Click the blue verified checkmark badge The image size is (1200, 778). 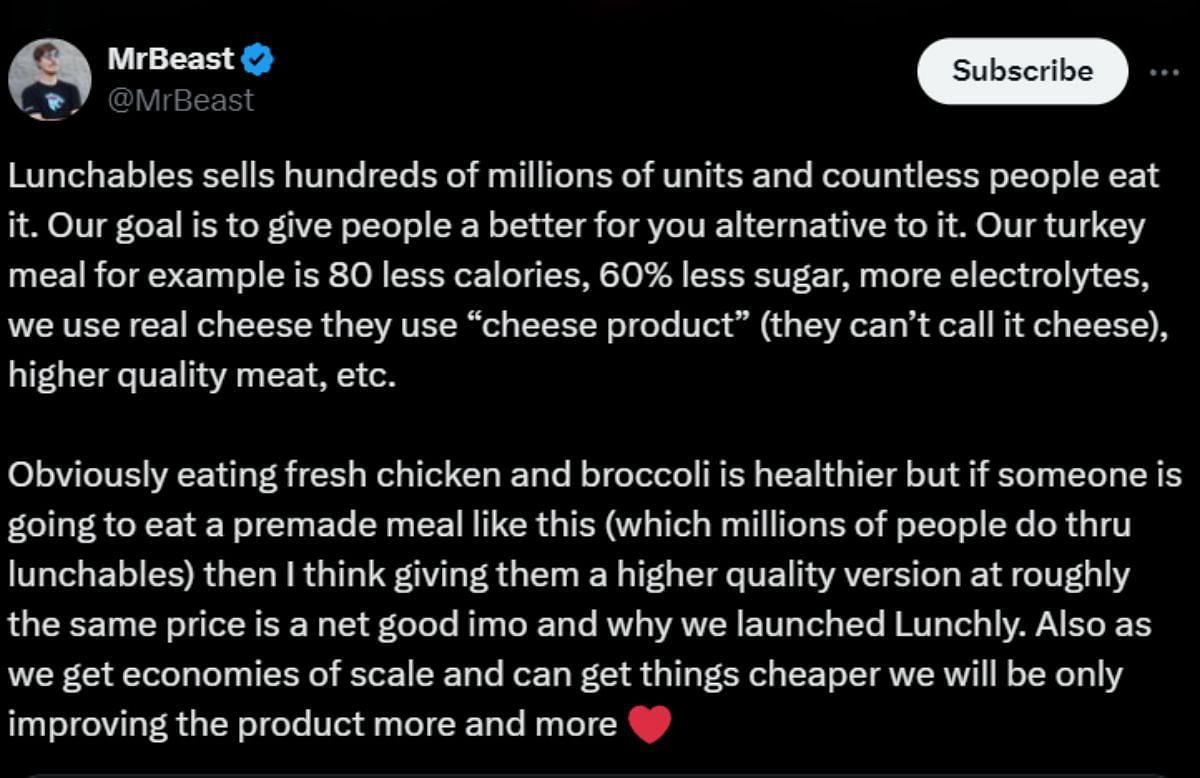pos(259,60)
